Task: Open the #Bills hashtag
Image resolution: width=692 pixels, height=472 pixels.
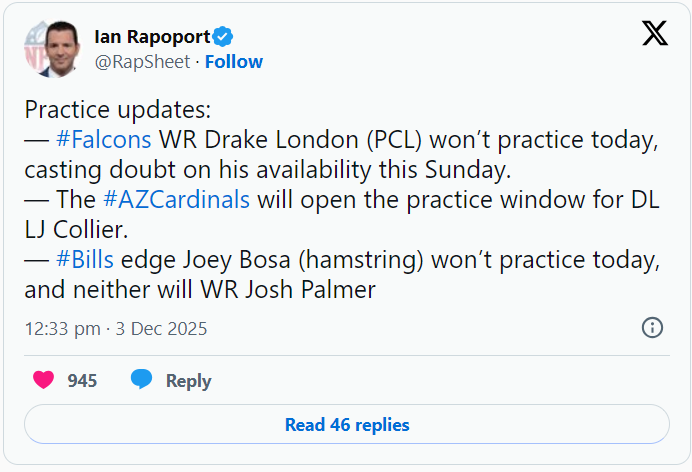Action: [84, 259]
